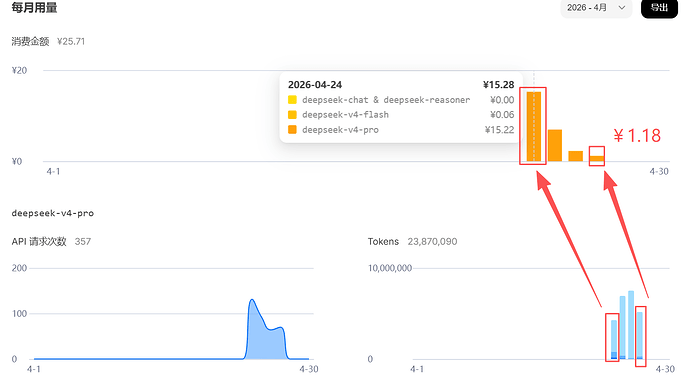Click the ¥15.22 tooltip amount

click(x=499, y=130)
